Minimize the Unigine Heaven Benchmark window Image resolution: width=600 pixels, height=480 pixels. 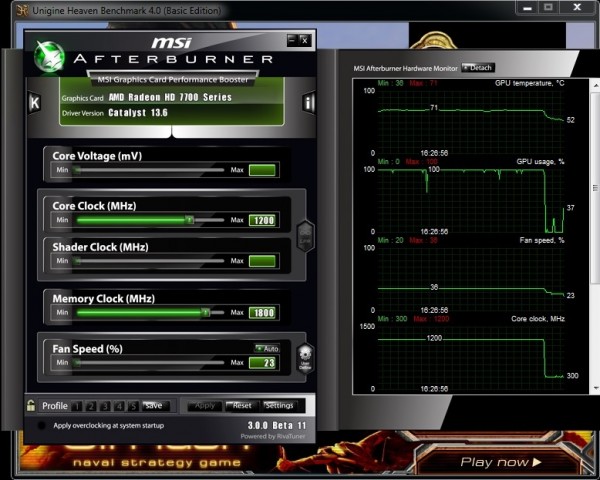(528, 8)
